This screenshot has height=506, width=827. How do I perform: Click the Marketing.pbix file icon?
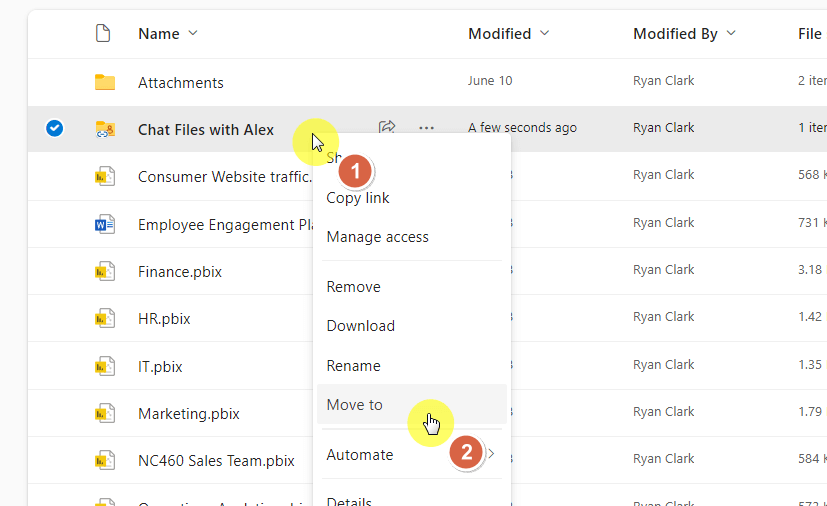click(x=105, y=413)
